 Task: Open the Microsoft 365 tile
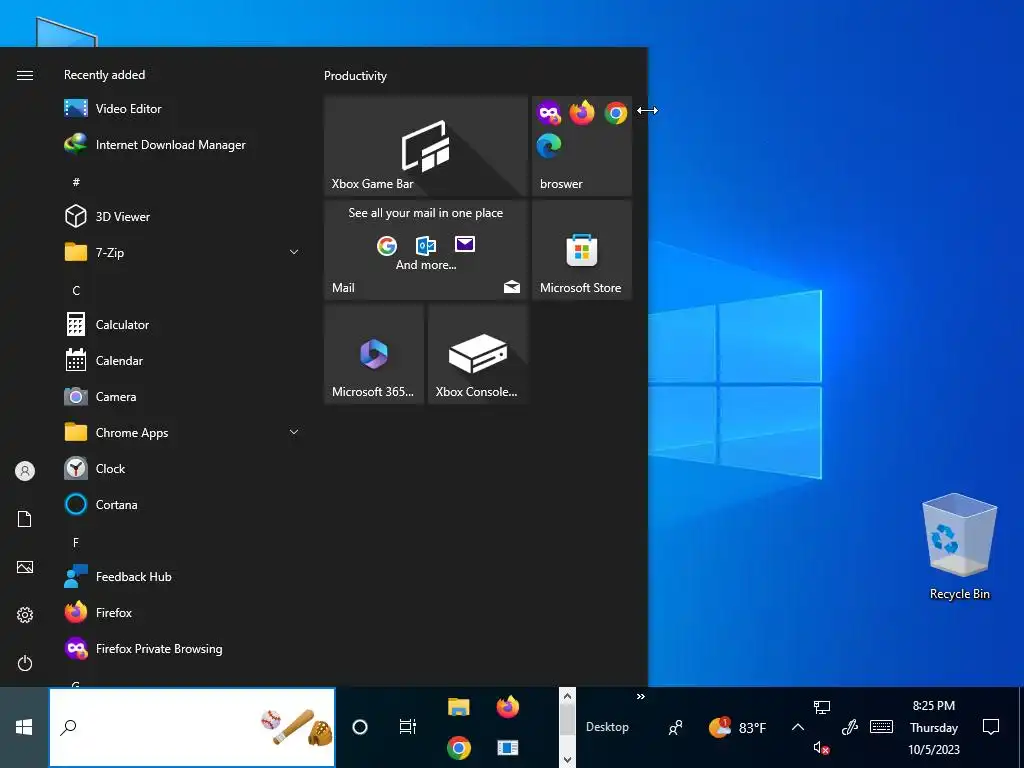tap(374, 354)
